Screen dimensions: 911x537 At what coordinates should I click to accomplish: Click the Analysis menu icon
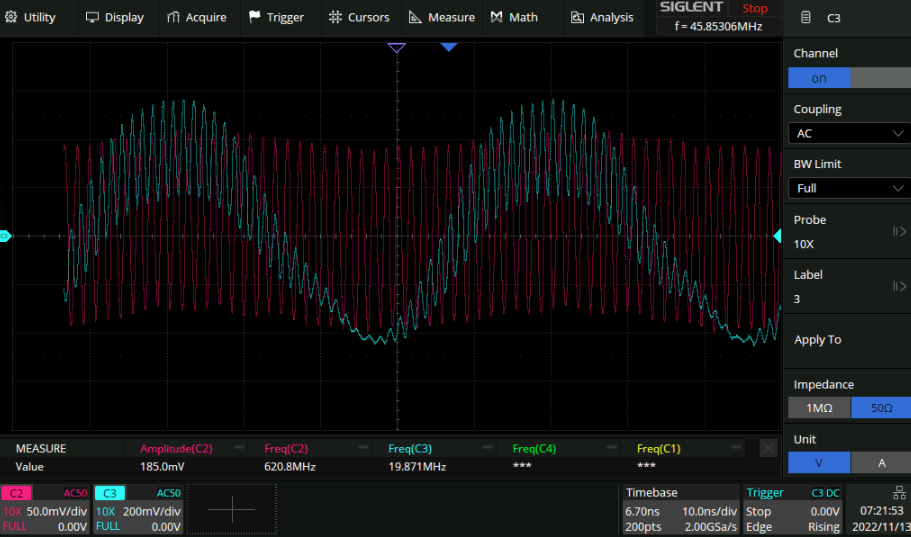click(577, 17)
